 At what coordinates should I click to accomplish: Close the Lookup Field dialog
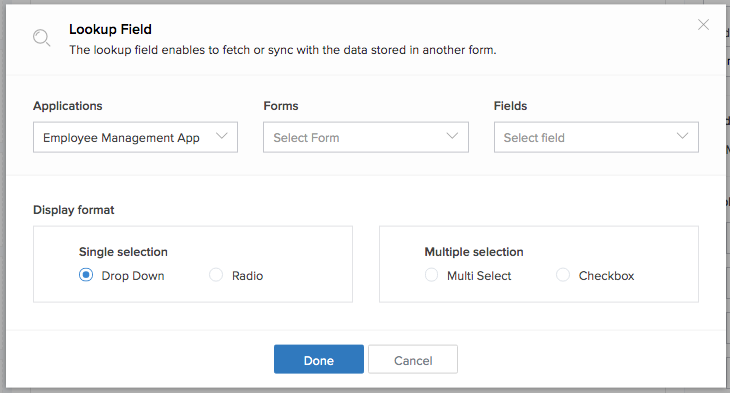tap(703, 25)
